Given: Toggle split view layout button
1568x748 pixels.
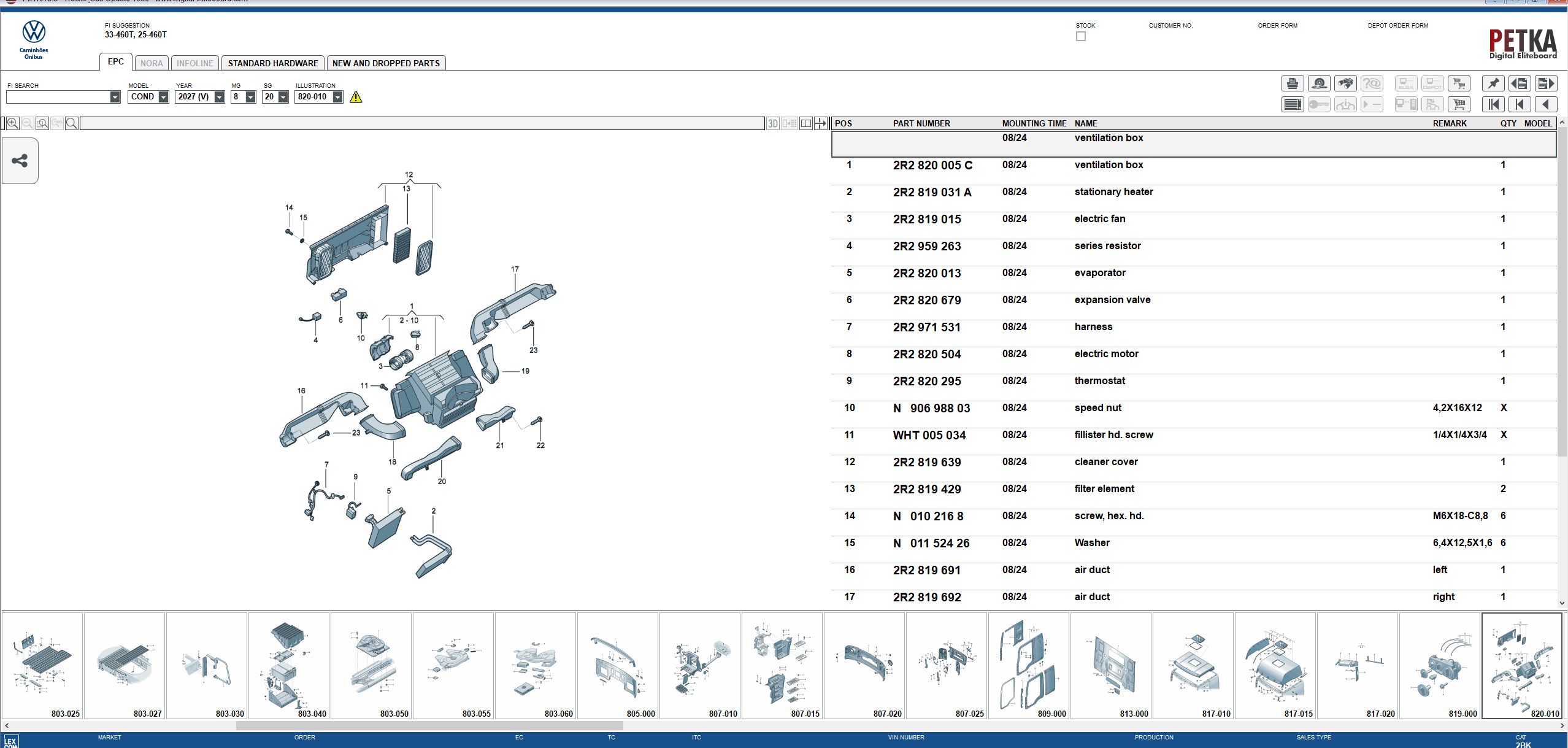Looking at the screenshot, I should [x=805, y=123].
